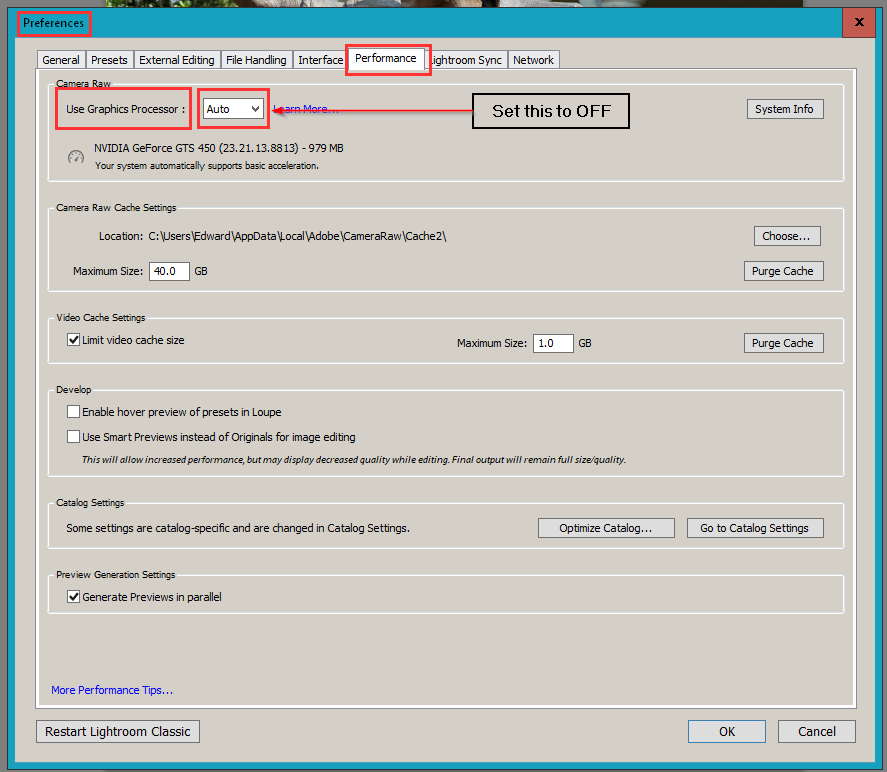
Task: Open the Presets tab
Action: 109,59
